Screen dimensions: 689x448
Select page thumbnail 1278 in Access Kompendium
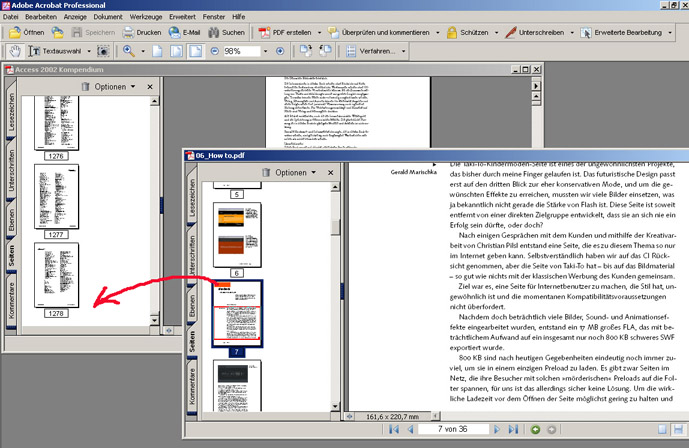pos(56,275)
